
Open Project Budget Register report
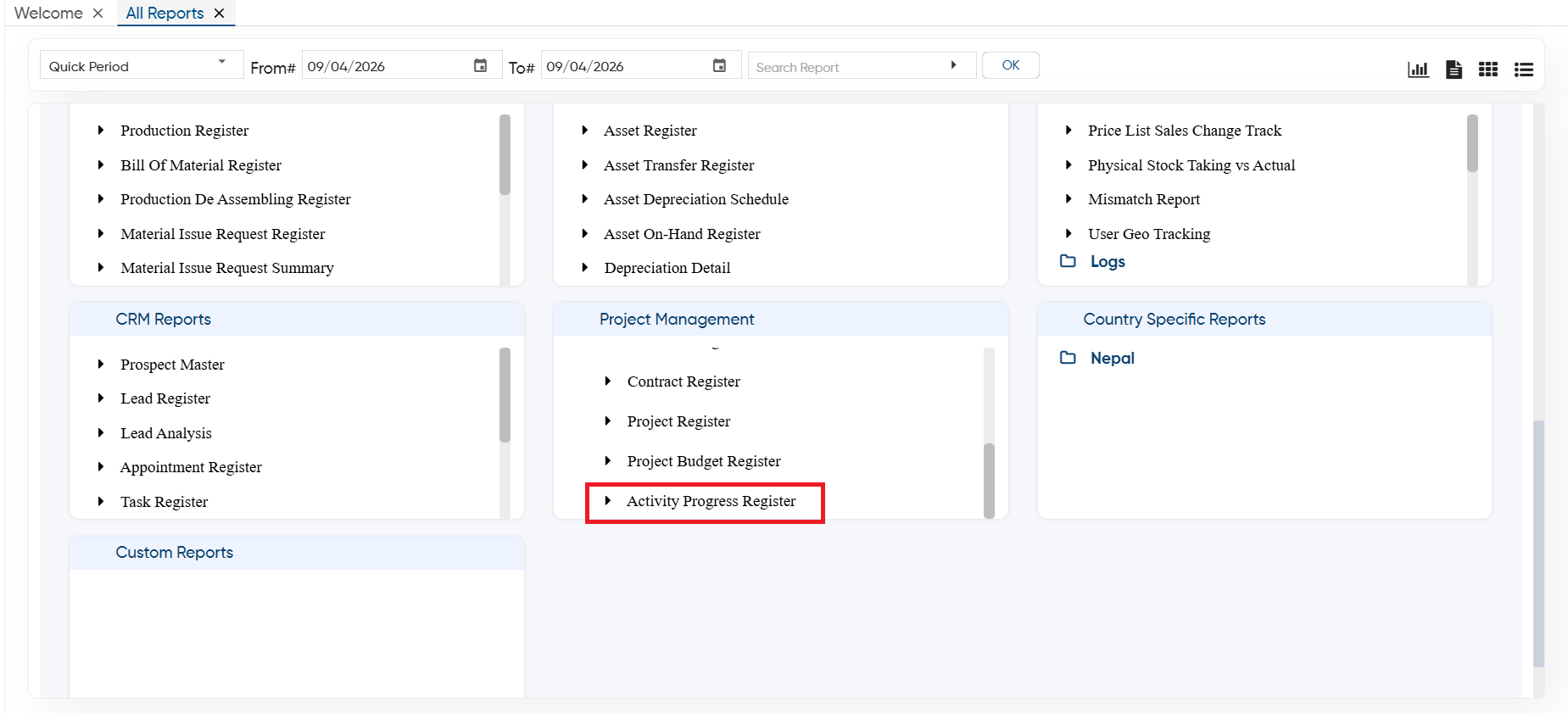pyautogui.click(x=704, y=461)
